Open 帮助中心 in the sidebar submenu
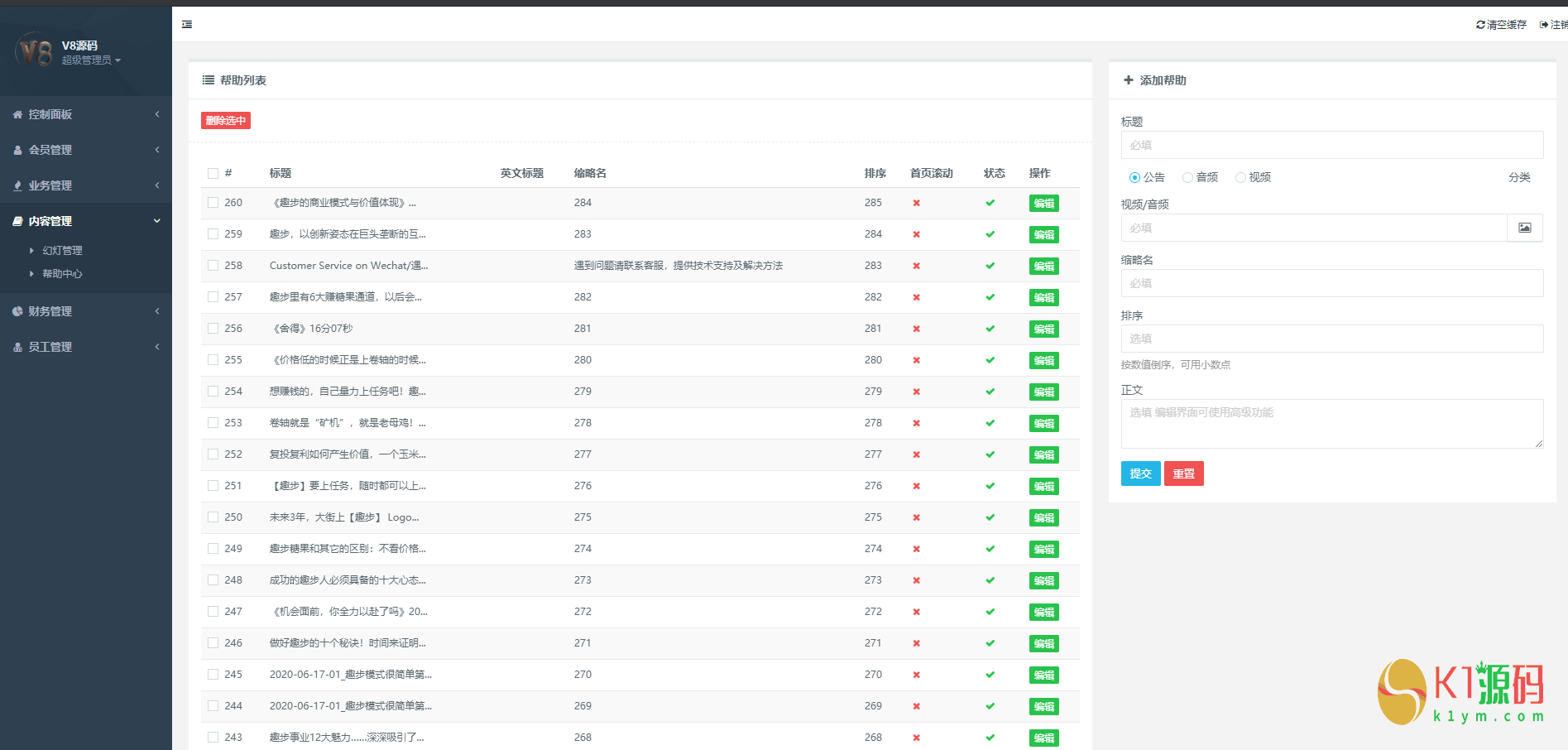 [x=62, y=274]
